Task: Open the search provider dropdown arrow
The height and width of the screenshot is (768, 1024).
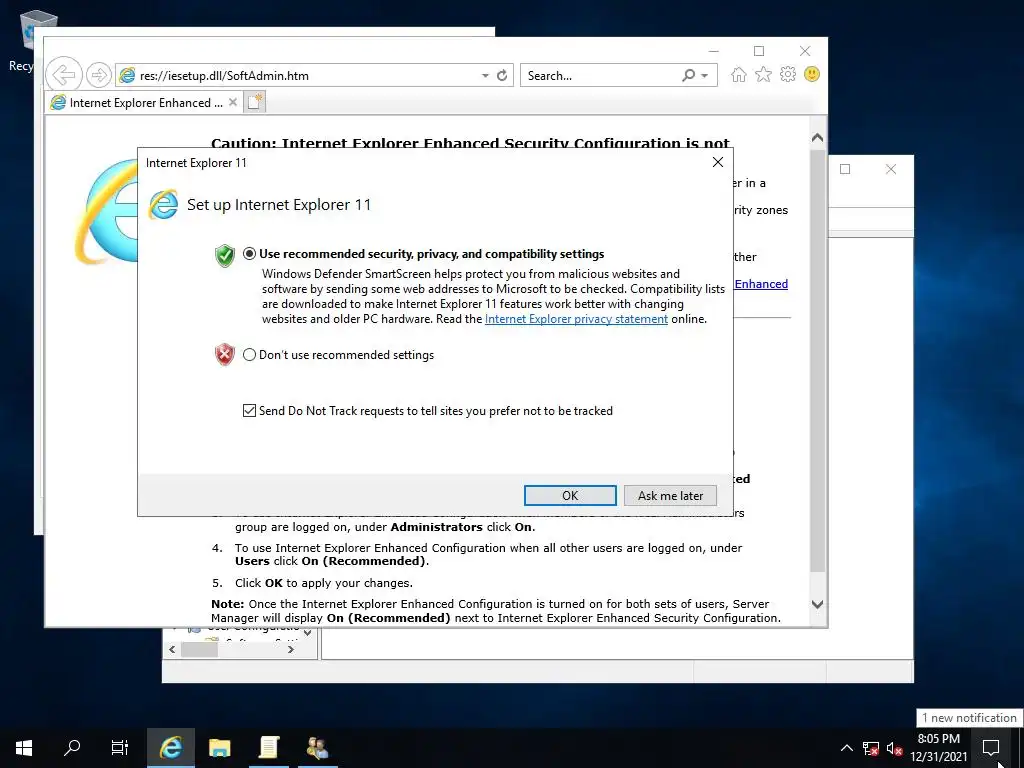Action: (x=705, y=76)
